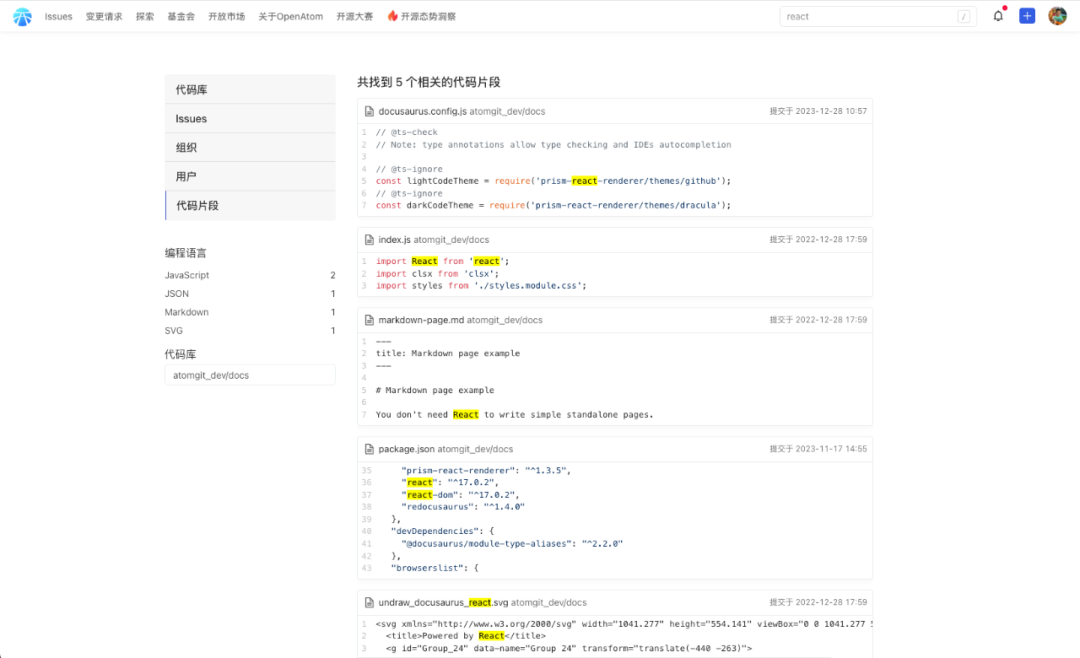Open atomgit_dev/docs repo beside index.js
The image size is (1080, 658).
(451, 240)
